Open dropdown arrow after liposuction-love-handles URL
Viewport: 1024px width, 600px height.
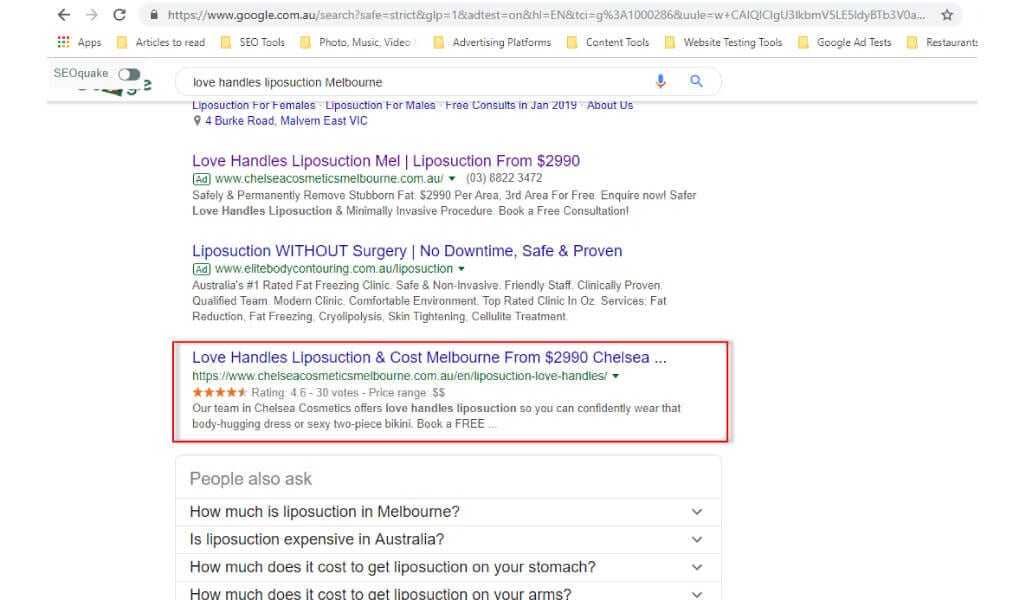click(615, 376)
